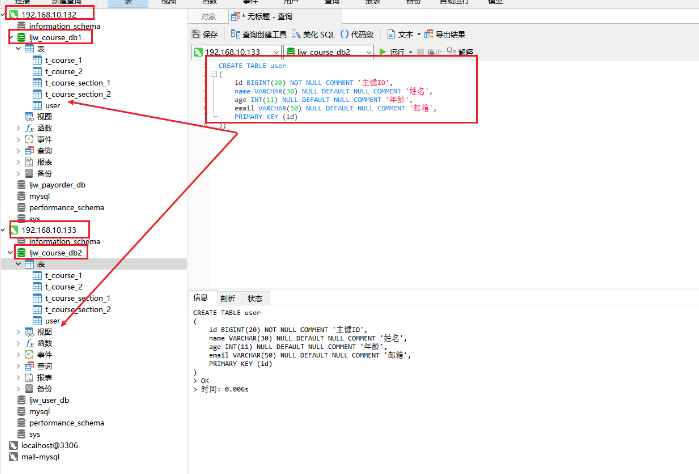Expand the 事件 events node under ljw_course_db1
699x474 pixels.
click(x=18, y=139)
